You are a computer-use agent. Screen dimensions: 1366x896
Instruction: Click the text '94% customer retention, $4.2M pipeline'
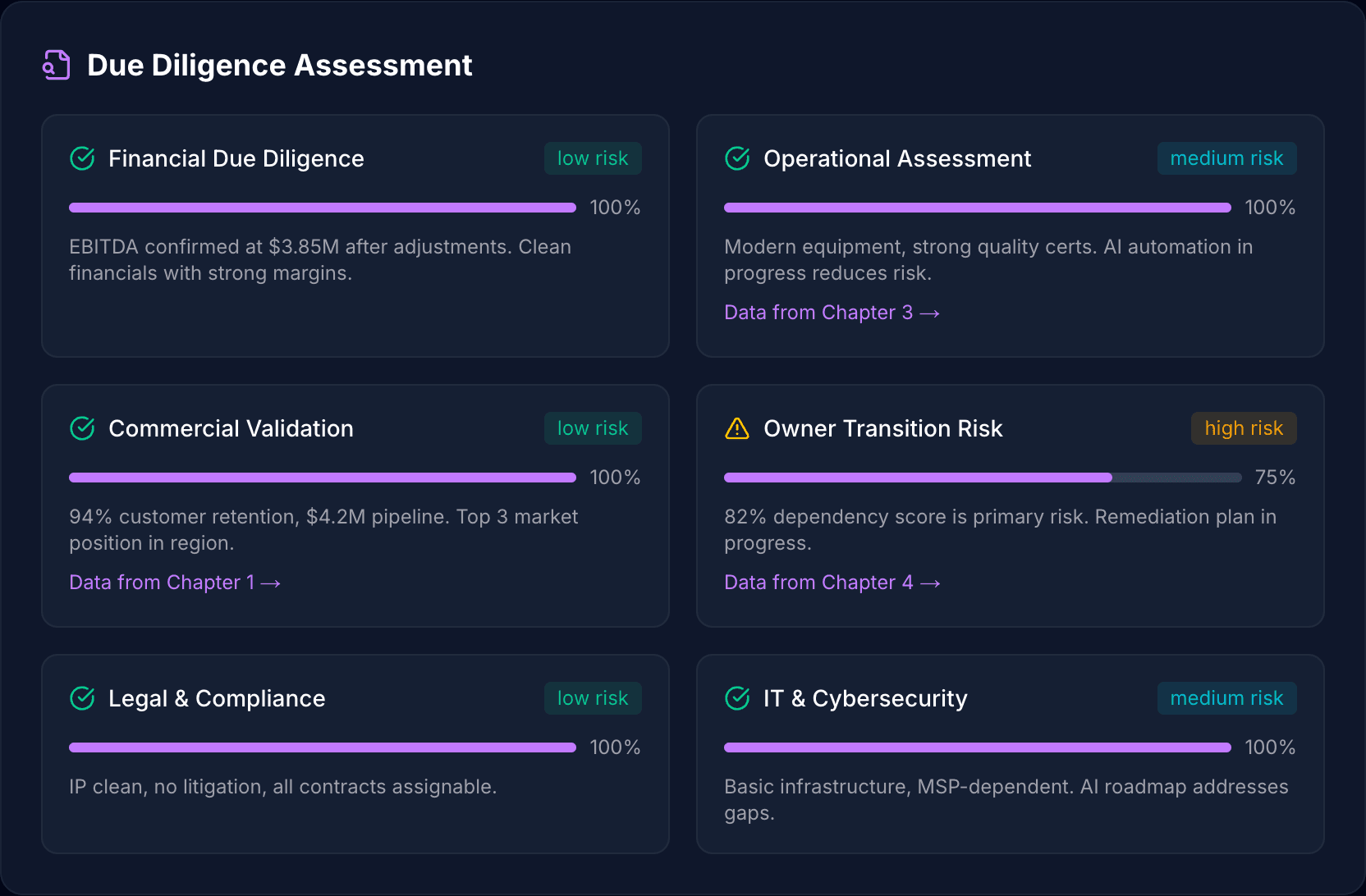258,517
